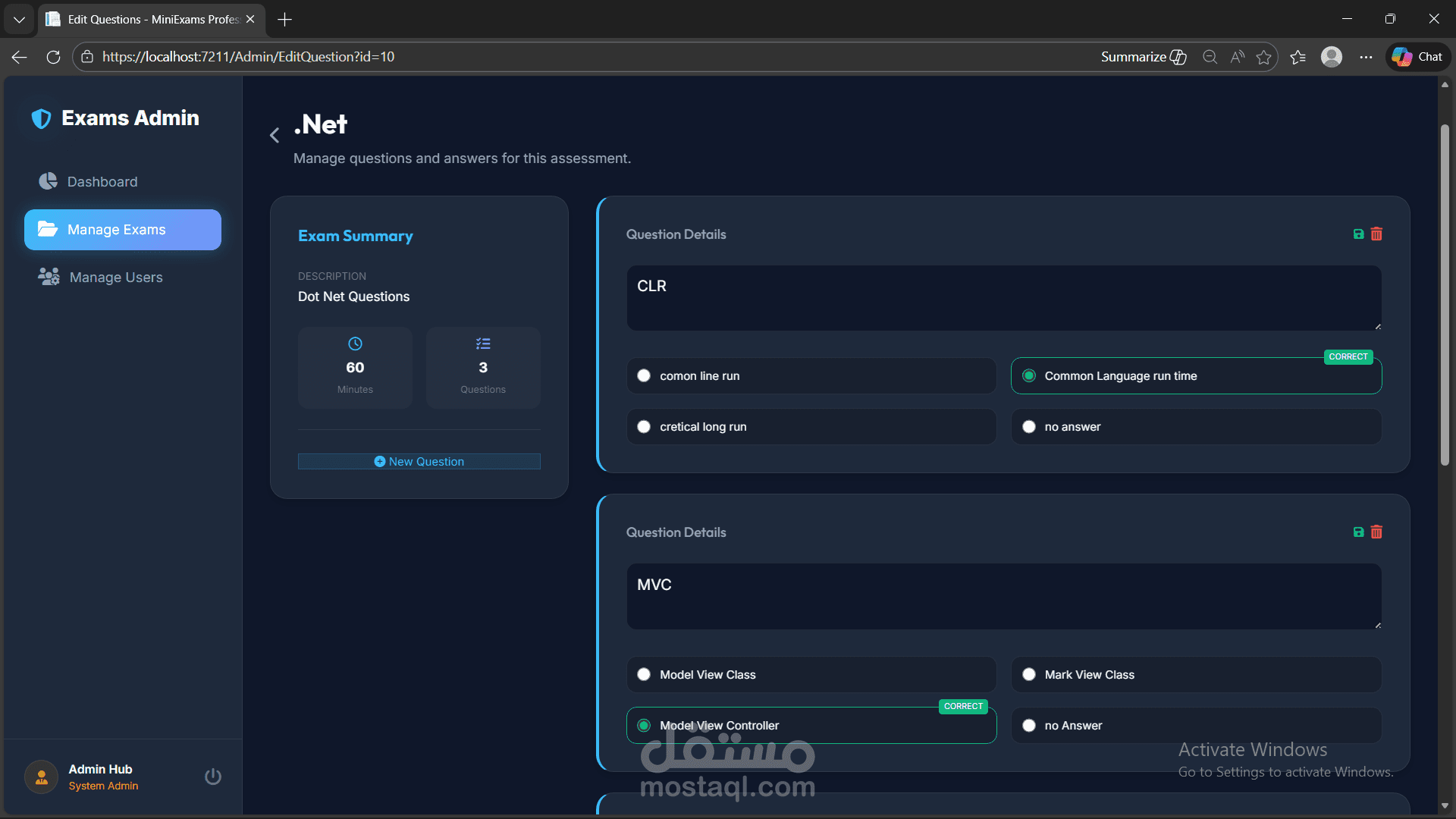Delete the CLR question with trash icon
The image size is (1456, 819).
pos(1376,234)
